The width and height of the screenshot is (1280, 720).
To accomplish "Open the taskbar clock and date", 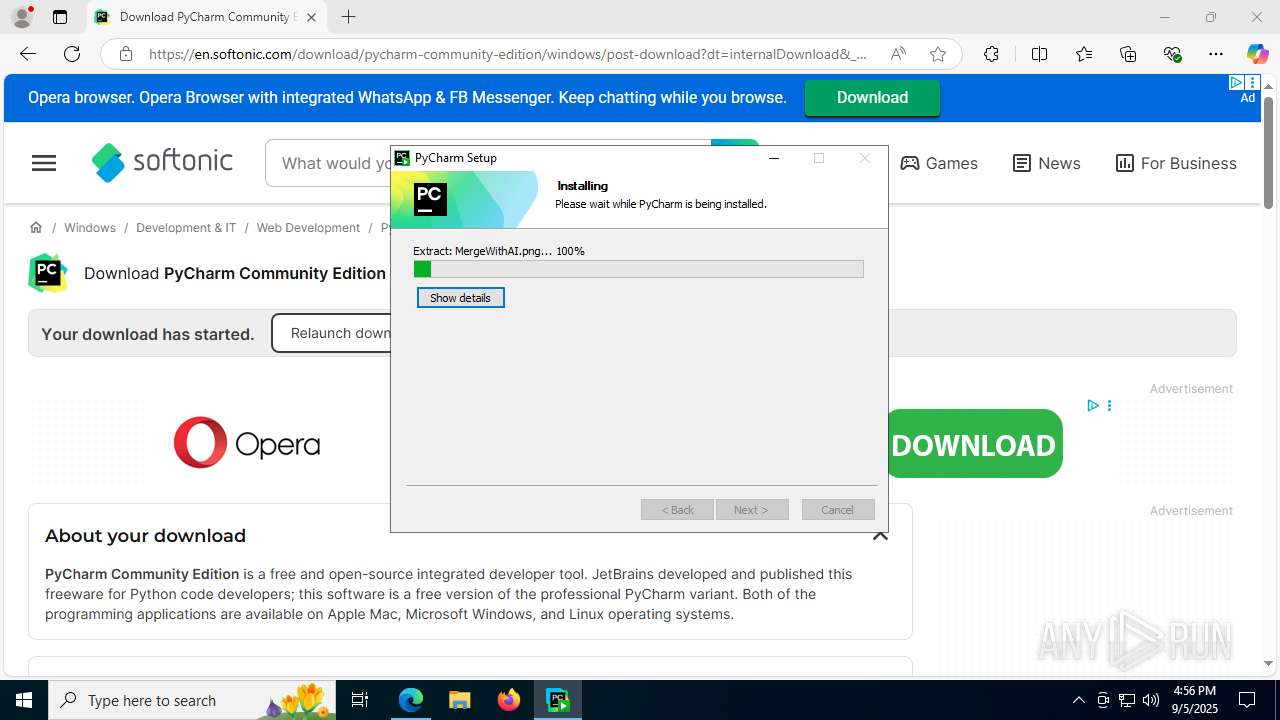I will (1194, 700).
